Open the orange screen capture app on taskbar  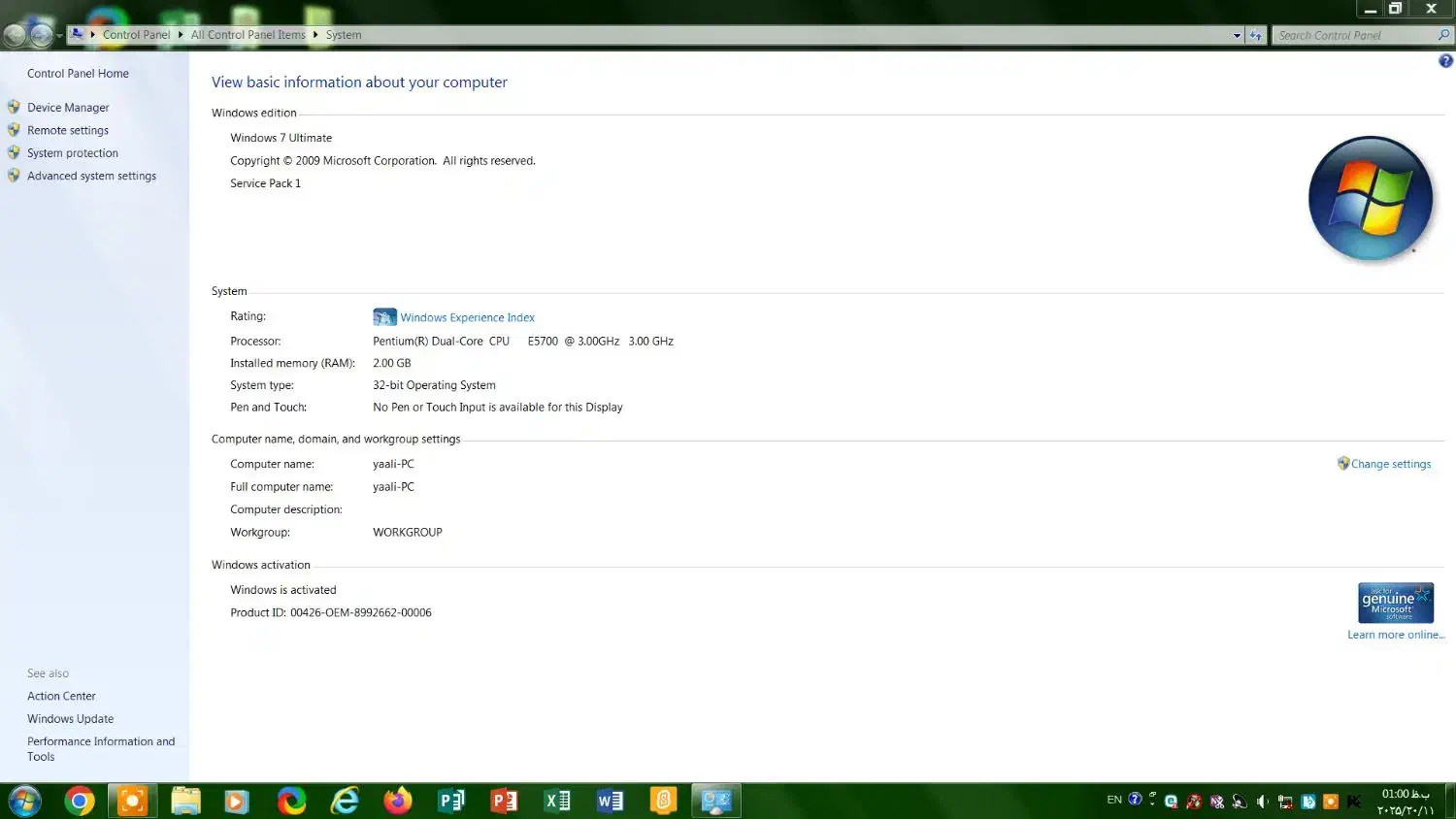(x=131, y=801)
